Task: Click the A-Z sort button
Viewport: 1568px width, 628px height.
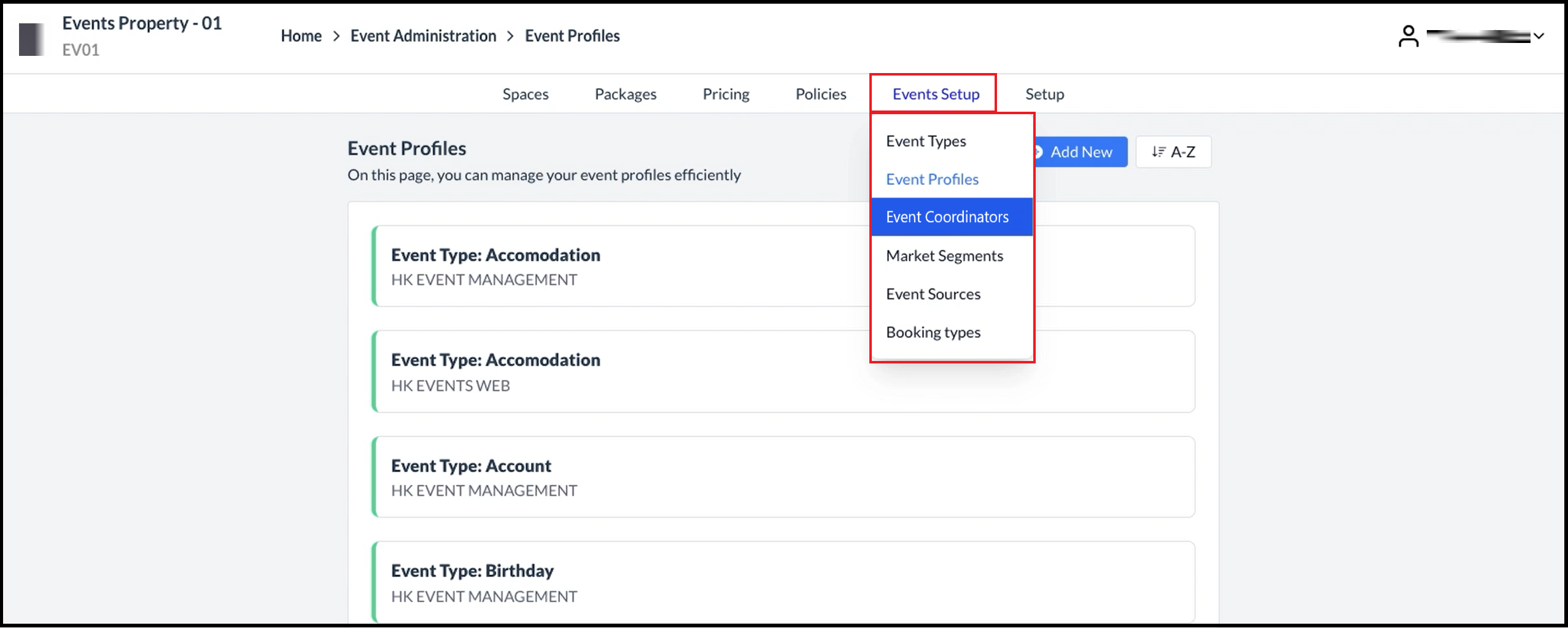Action: (x=1173, y=152)
